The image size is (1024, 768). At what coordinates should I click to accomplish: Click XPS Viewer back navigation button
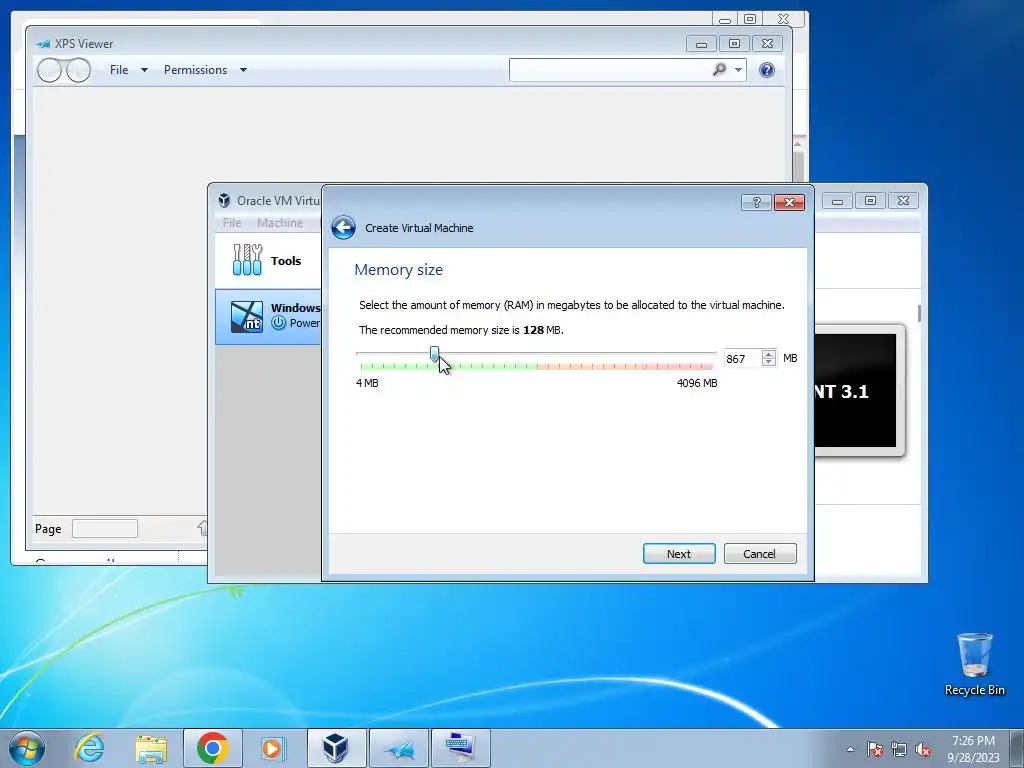click(49, 70)
